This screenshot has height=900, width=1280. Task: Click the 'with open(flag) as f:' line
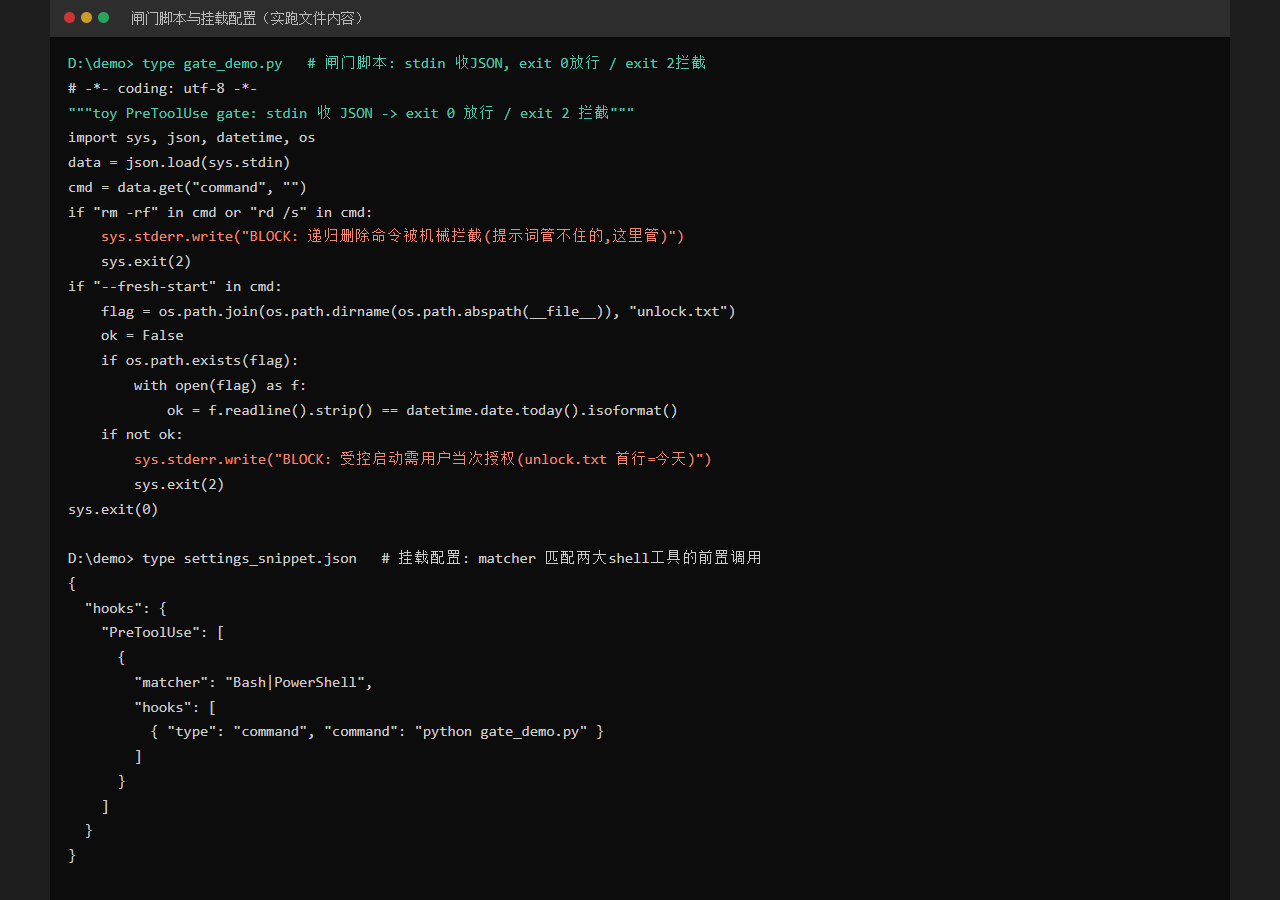221,385
